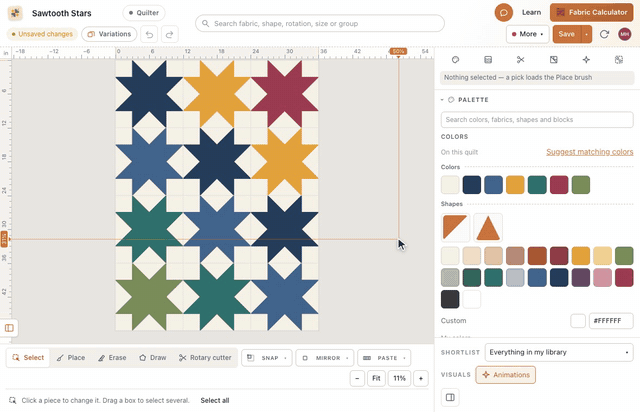Click Suggest matching colors link

[590, 152]
